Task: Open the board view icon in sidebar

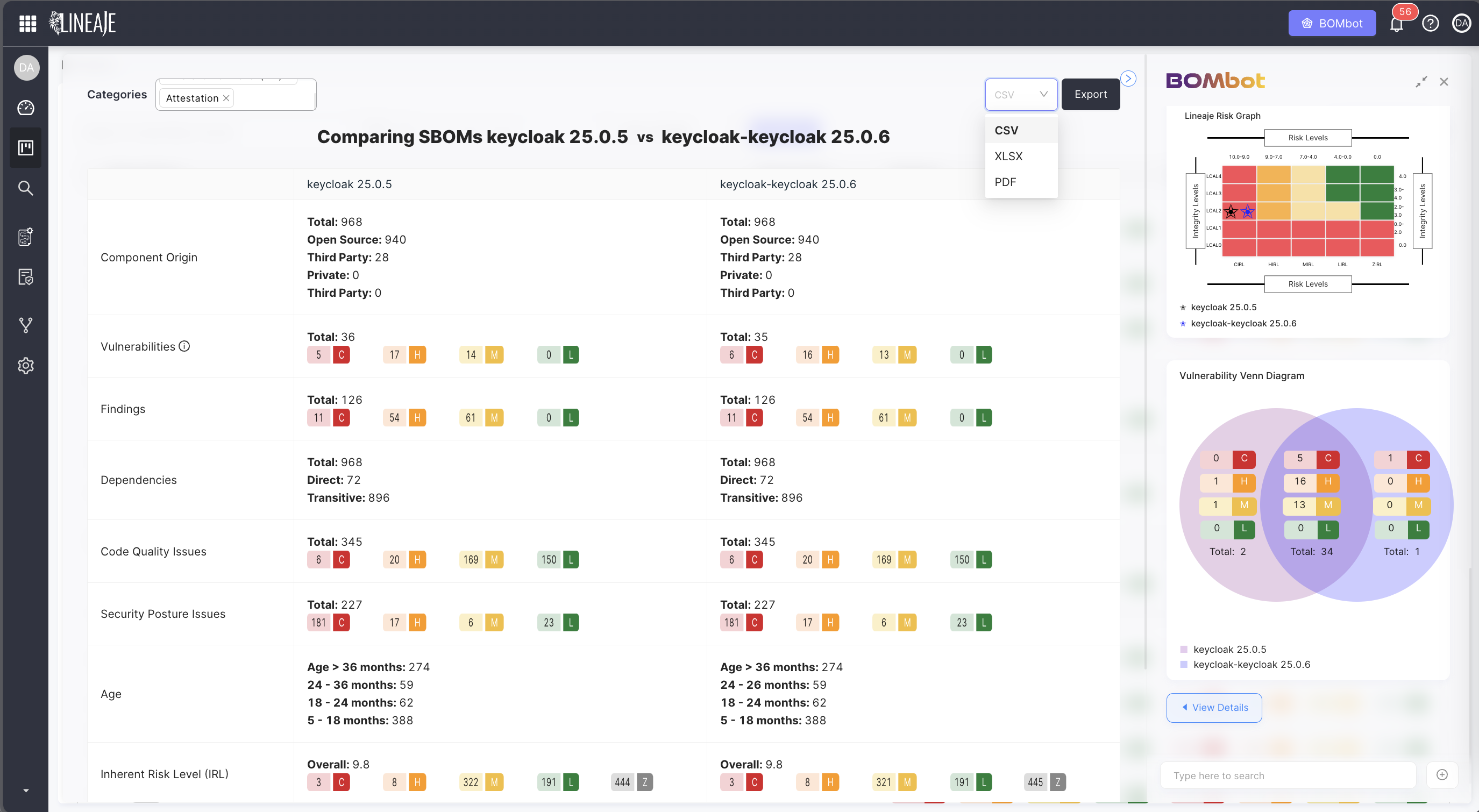Action: (26, 147)
